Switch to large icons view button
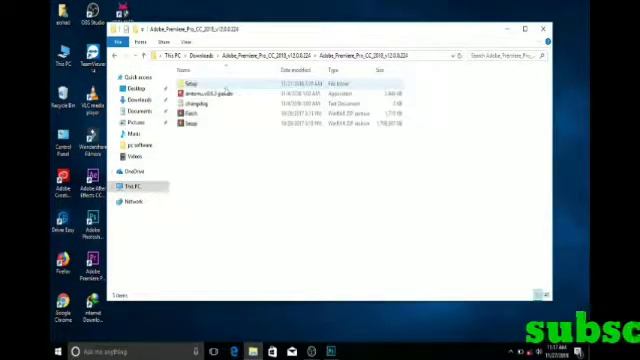Image resolution: width=640 pixels, height=360 pixels. pyautogui.click(x=547, y=295)
